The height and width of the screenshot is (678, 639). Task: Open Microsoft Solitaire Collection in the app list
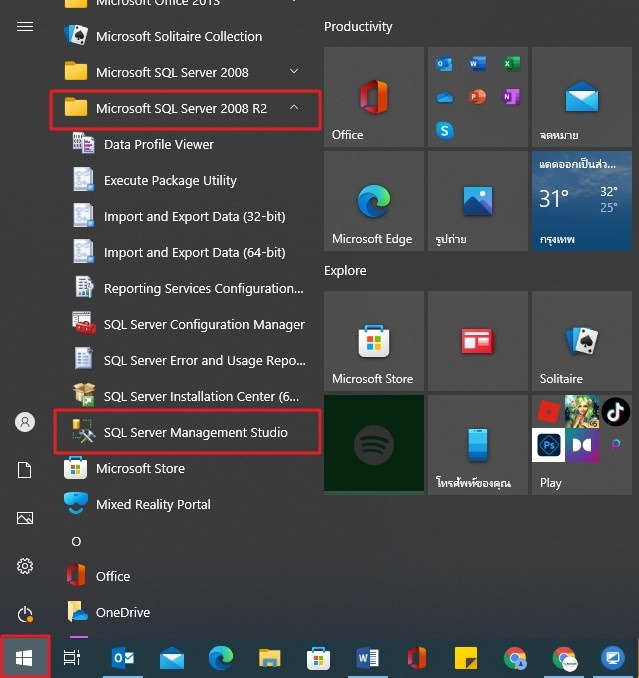point(186,36)
